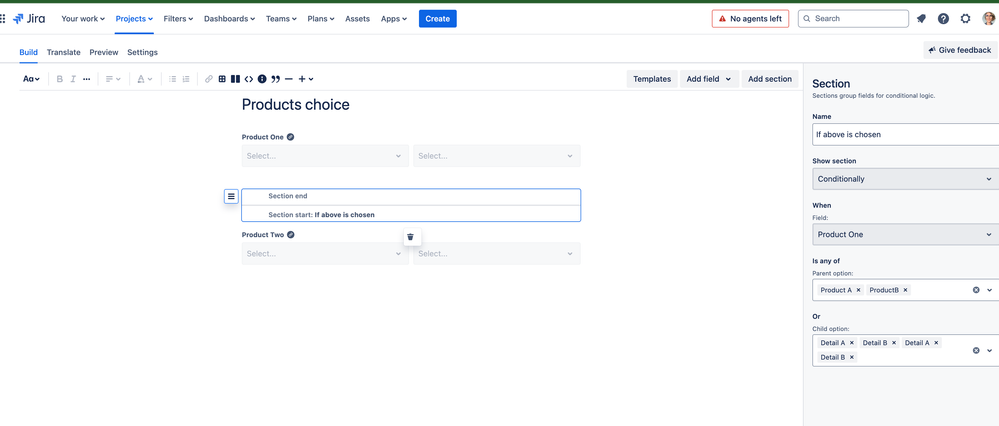Screen dimensions: 999x426
Task: Insert an info panel
Action: (262, 79)
